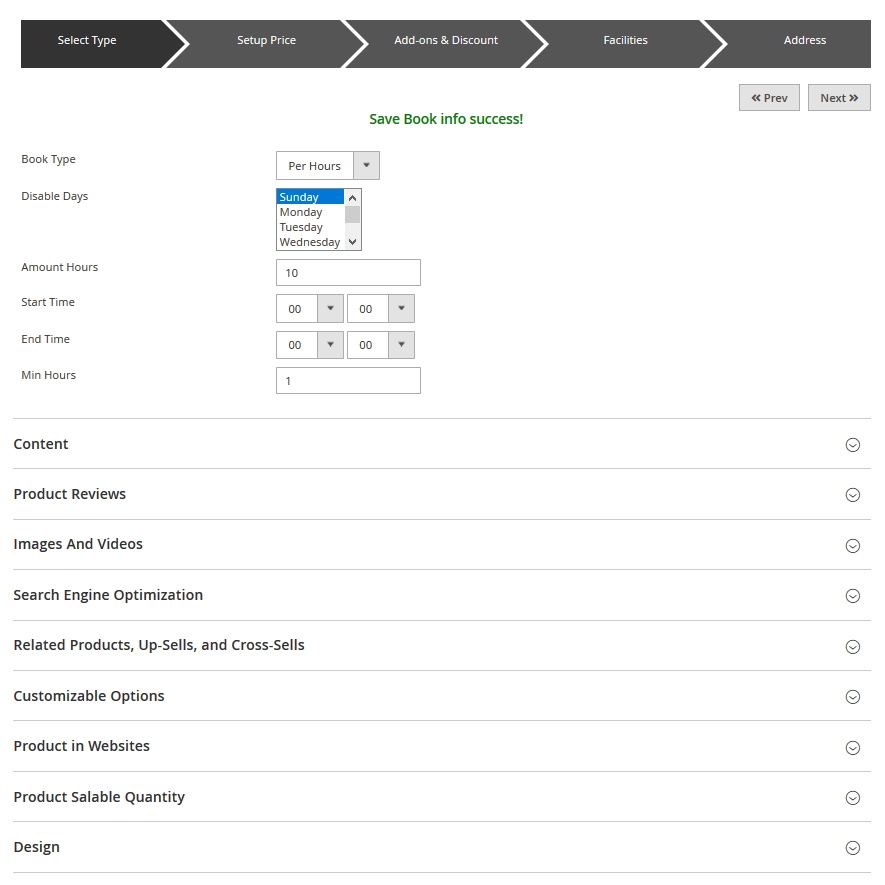Expand Product Salable Quantity arrow icon

click(x=852, y=798)
